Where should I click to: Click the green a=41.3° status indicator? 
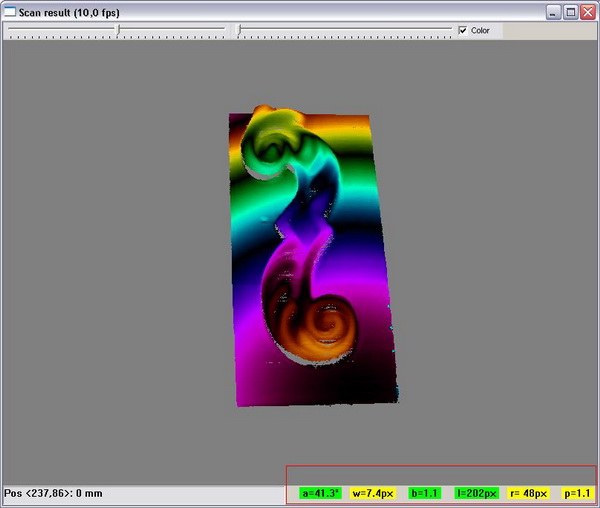click(x=318, y=493)
